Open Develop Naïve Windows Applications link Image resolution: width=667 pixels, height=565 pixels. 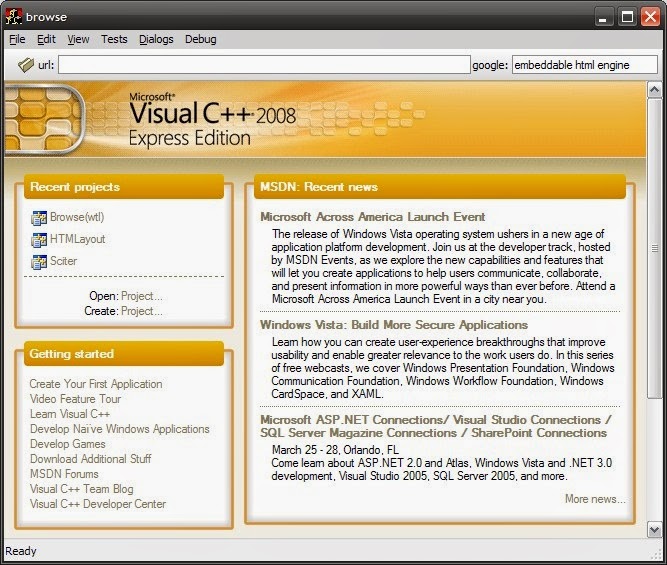(x=120, y=429)
